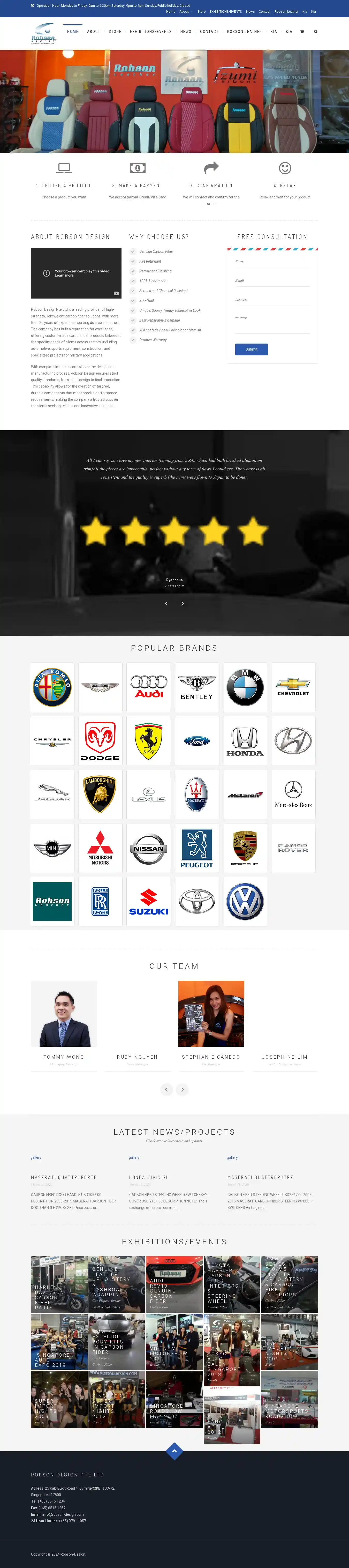Show next testimonial with right chevron

183,603
